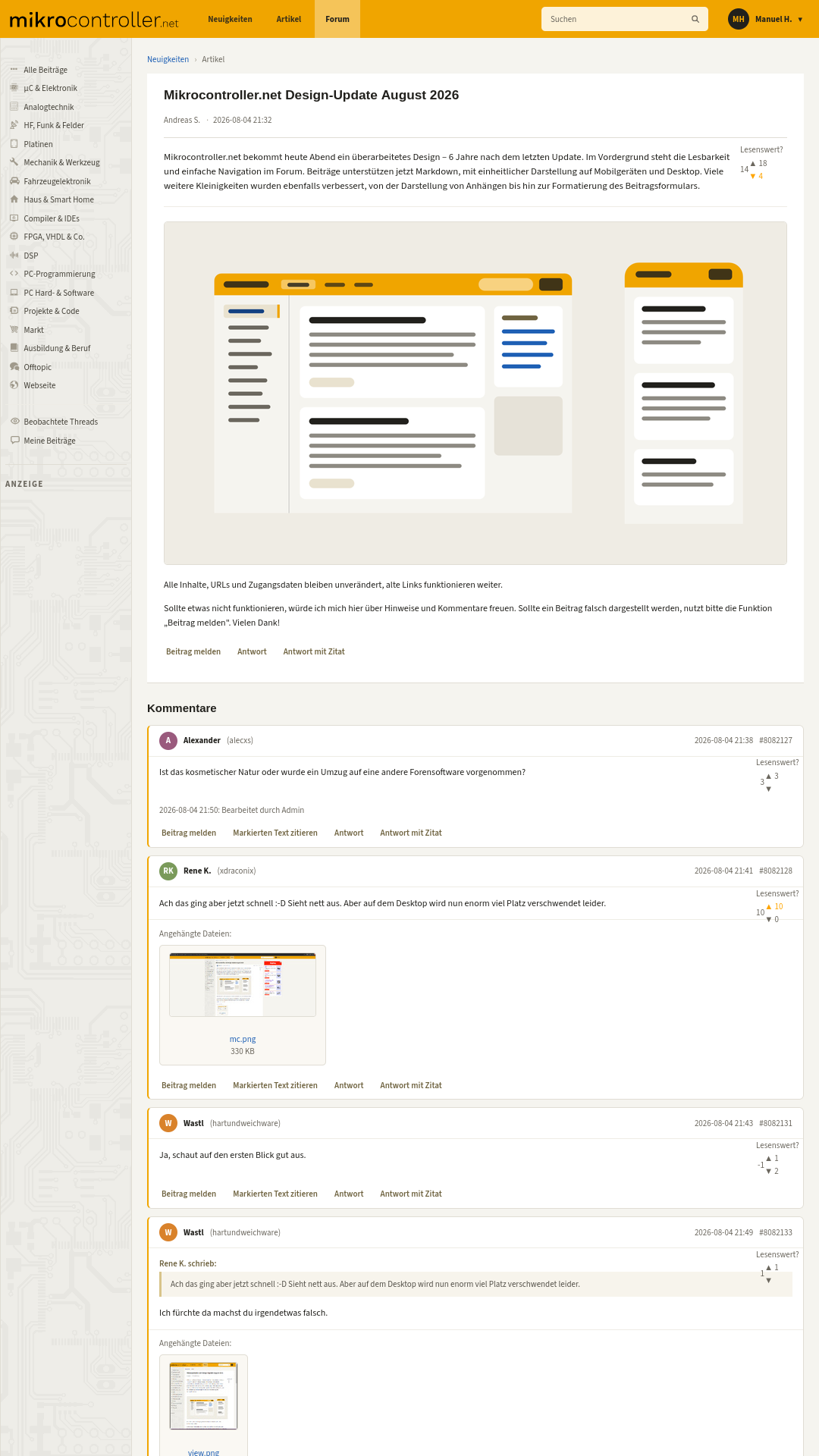Click the Meine Beiträge speech bubble icon

click(x=14, y=441)
